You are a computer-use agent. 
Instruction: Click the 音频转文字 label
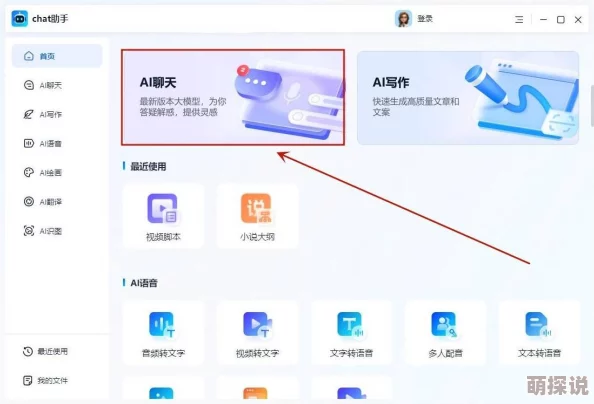pyautogui.click(x=163, y=353)
